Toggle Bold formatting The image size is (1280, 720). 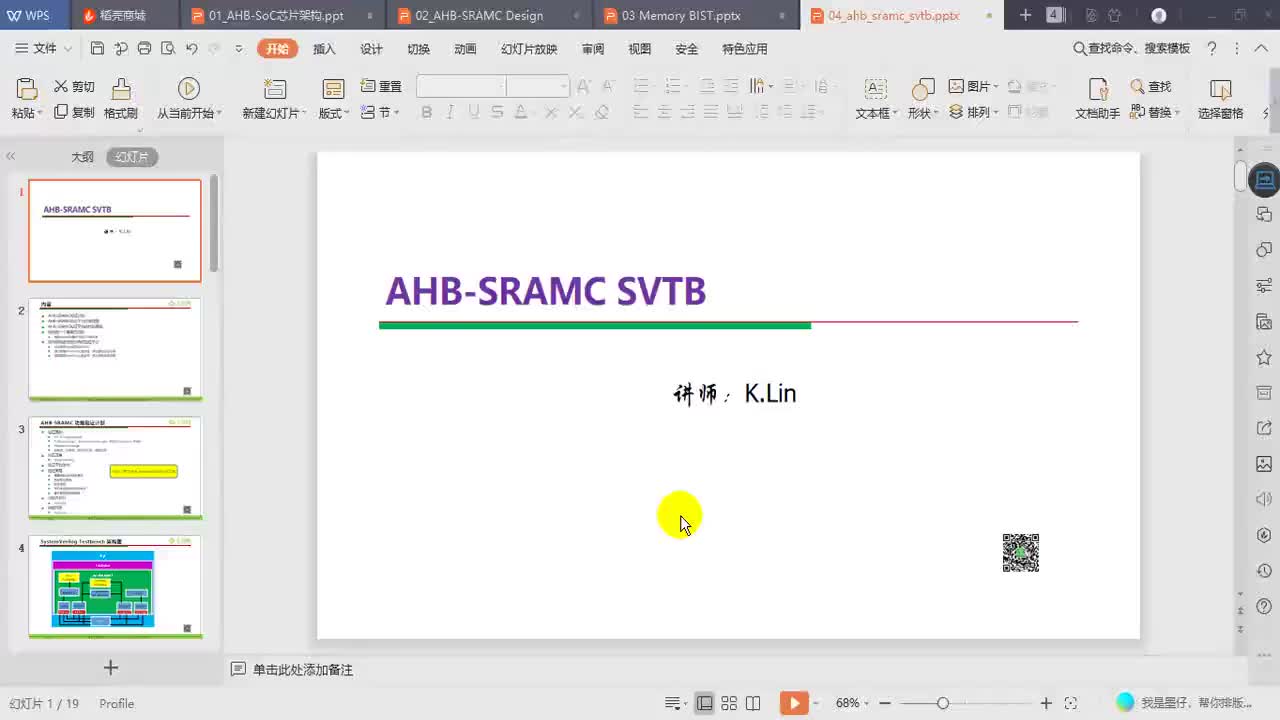[x=427, y=112]
